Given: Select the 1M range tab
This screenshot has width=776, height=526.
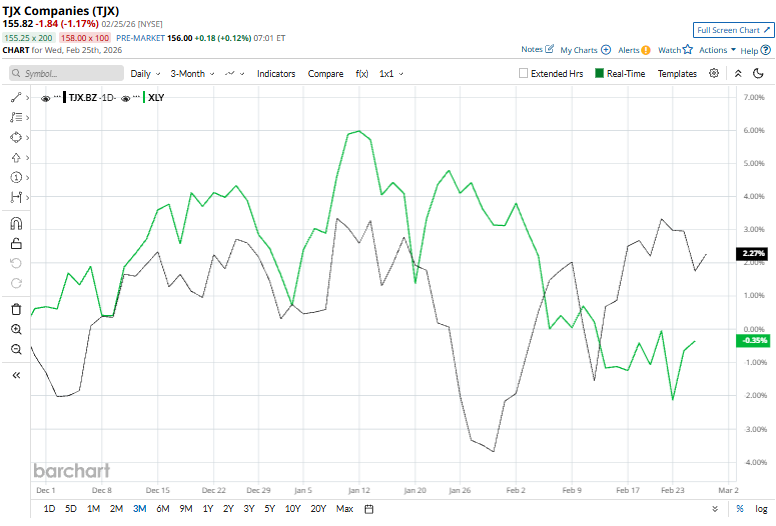Looking at the screenshot, I should (94, 509).
